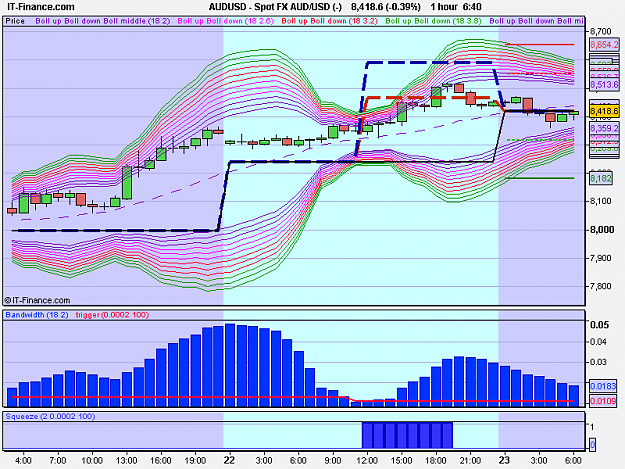The width and height of the screenshot is (625, 469).
Task: Open the Squeeze (2 0.0002 100) indicator label
Action: [x=50, y=416]
